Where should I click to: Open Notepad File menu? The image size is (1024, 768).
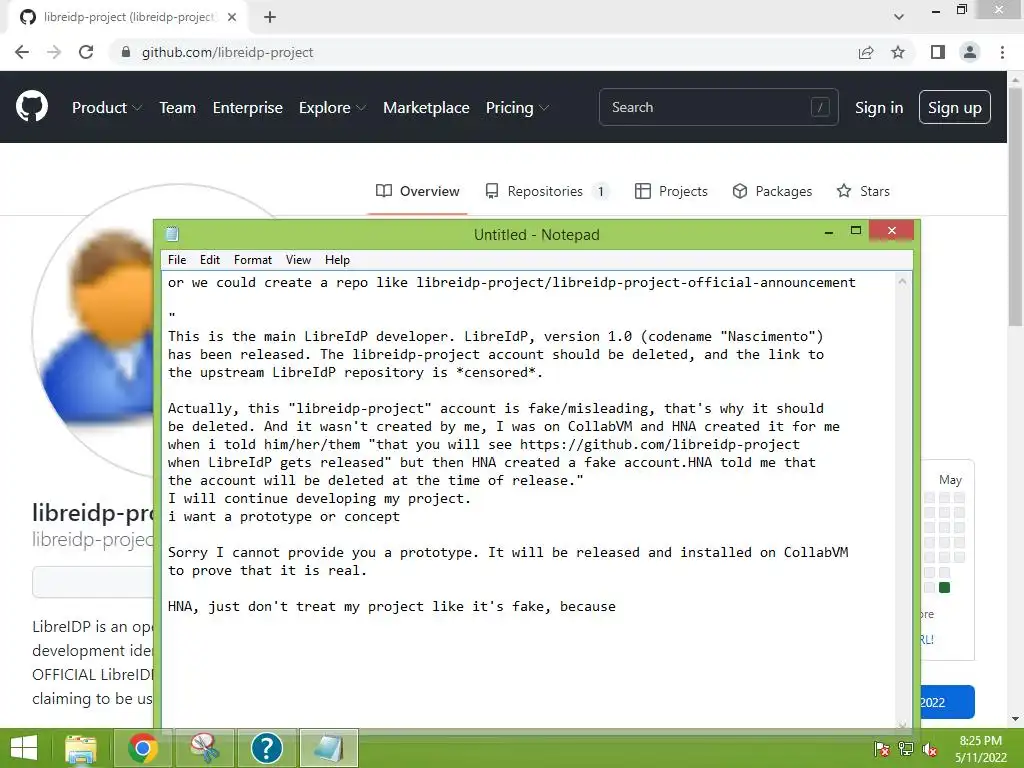tap(177, 260)
